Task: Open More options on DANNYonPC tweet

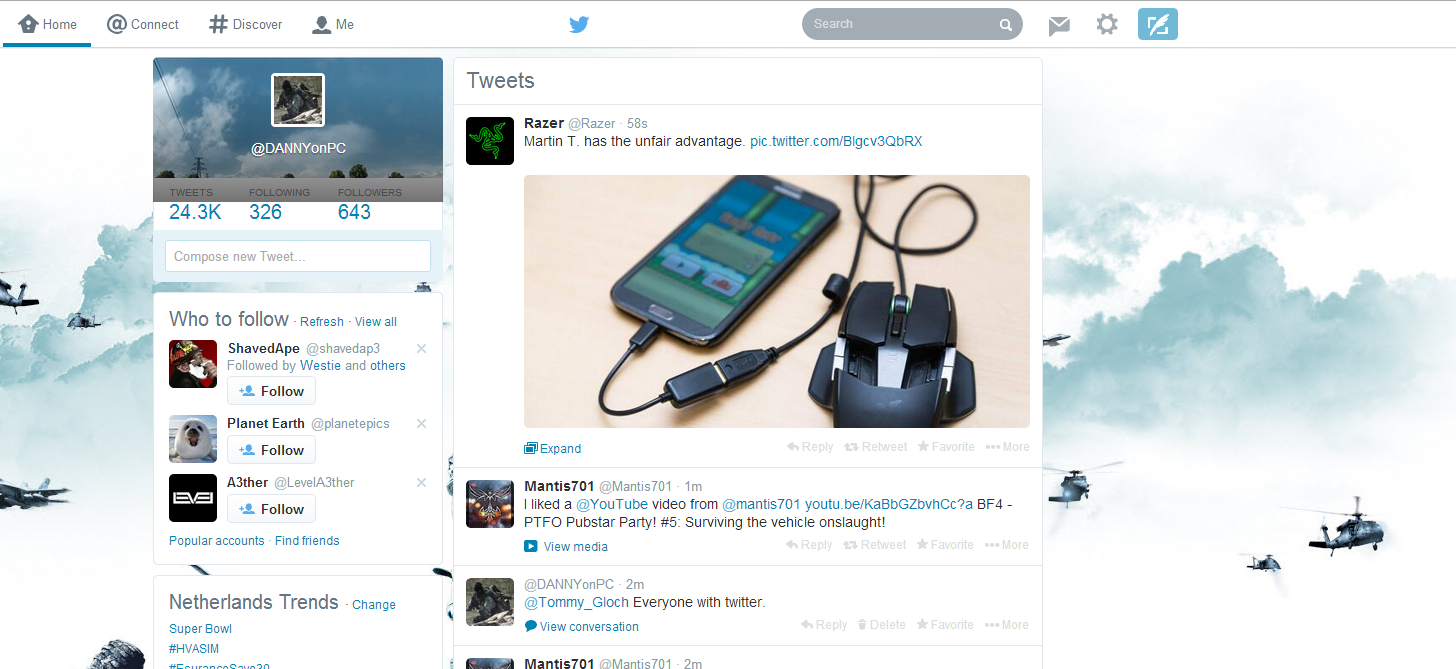Action: coord(1007,625)
